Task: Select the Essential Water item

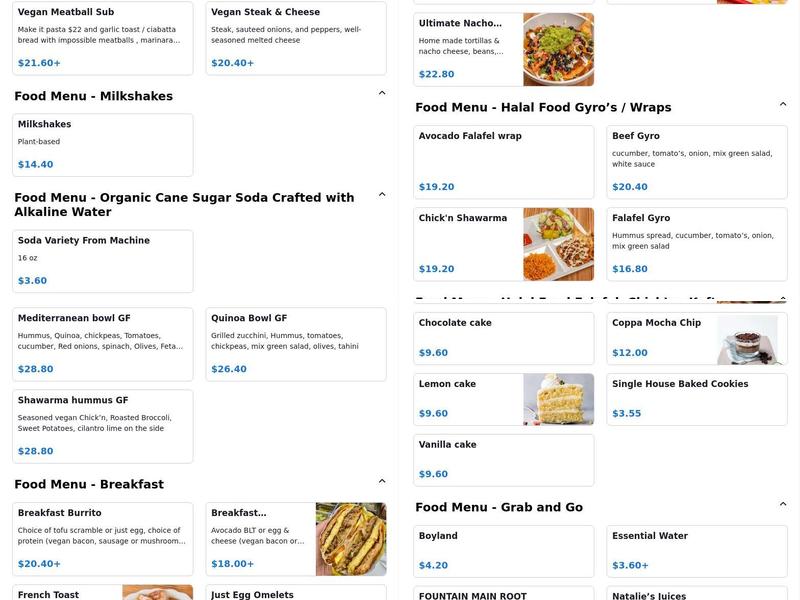Action: point(697,550)
